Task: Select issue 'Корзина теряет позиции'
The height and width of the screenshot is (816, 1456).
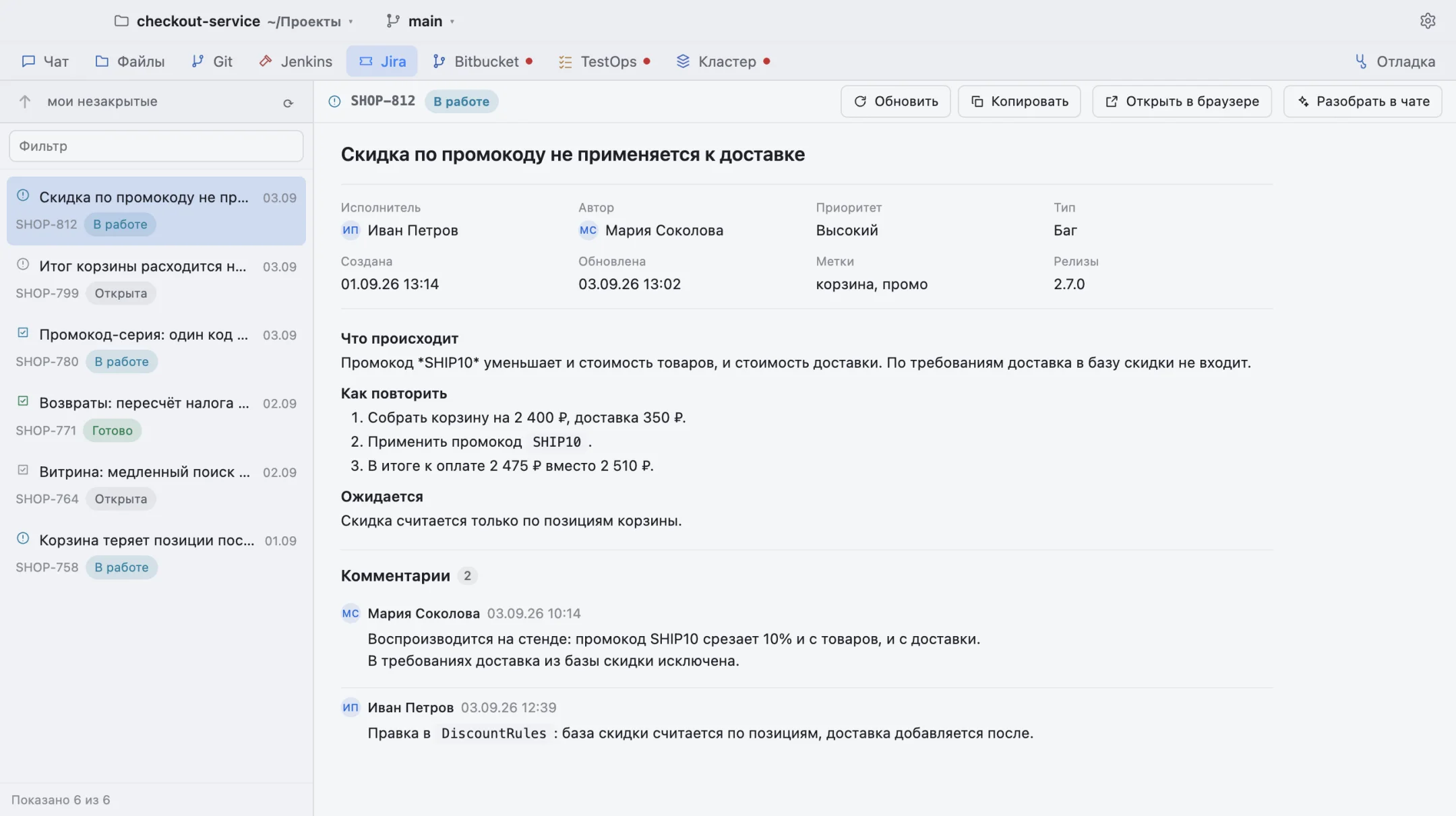Action: click(156, 553)
